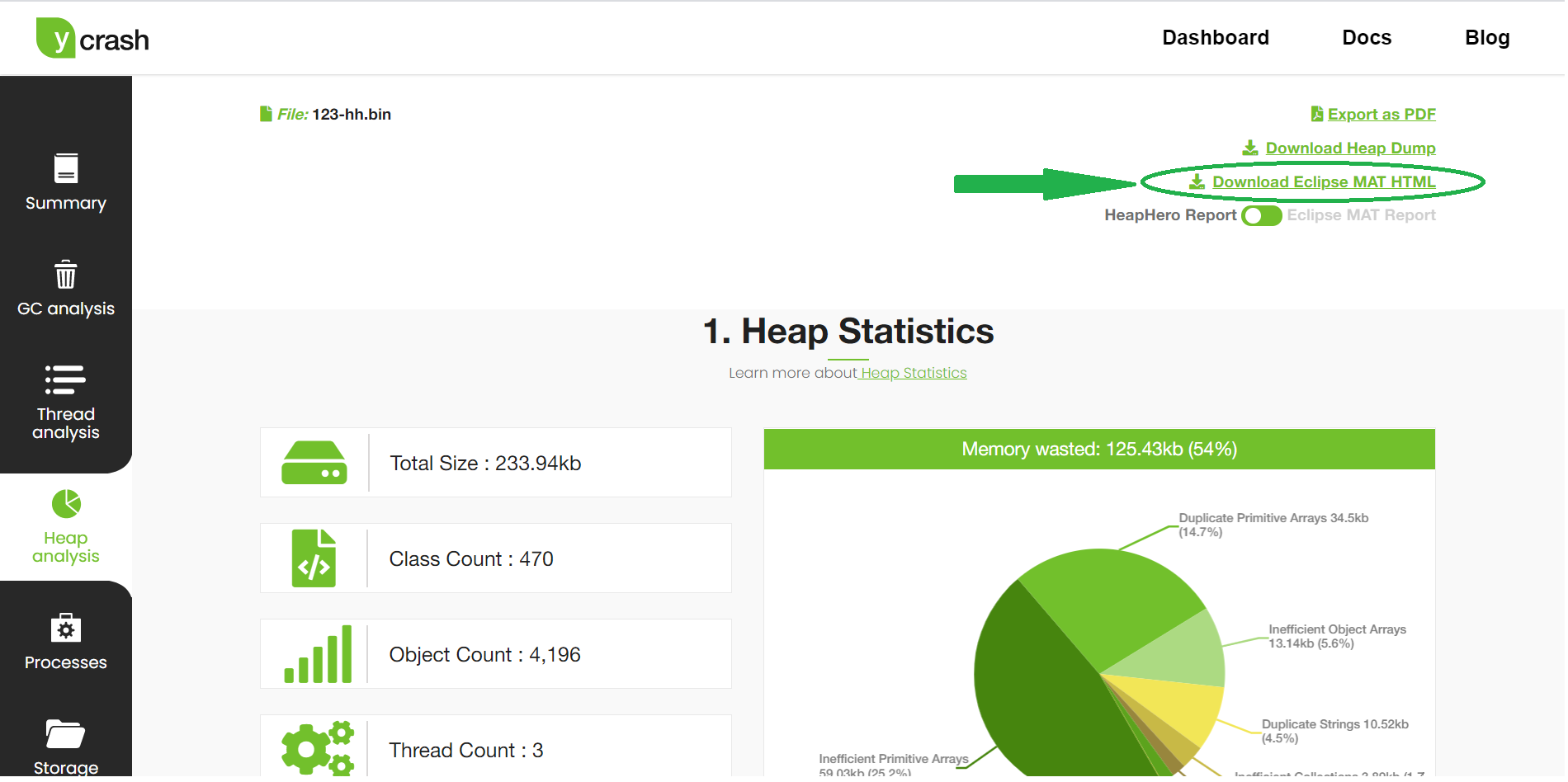Open the Blog menu item
This screenshot has height=782, width=1568.
pos(1486,38)
